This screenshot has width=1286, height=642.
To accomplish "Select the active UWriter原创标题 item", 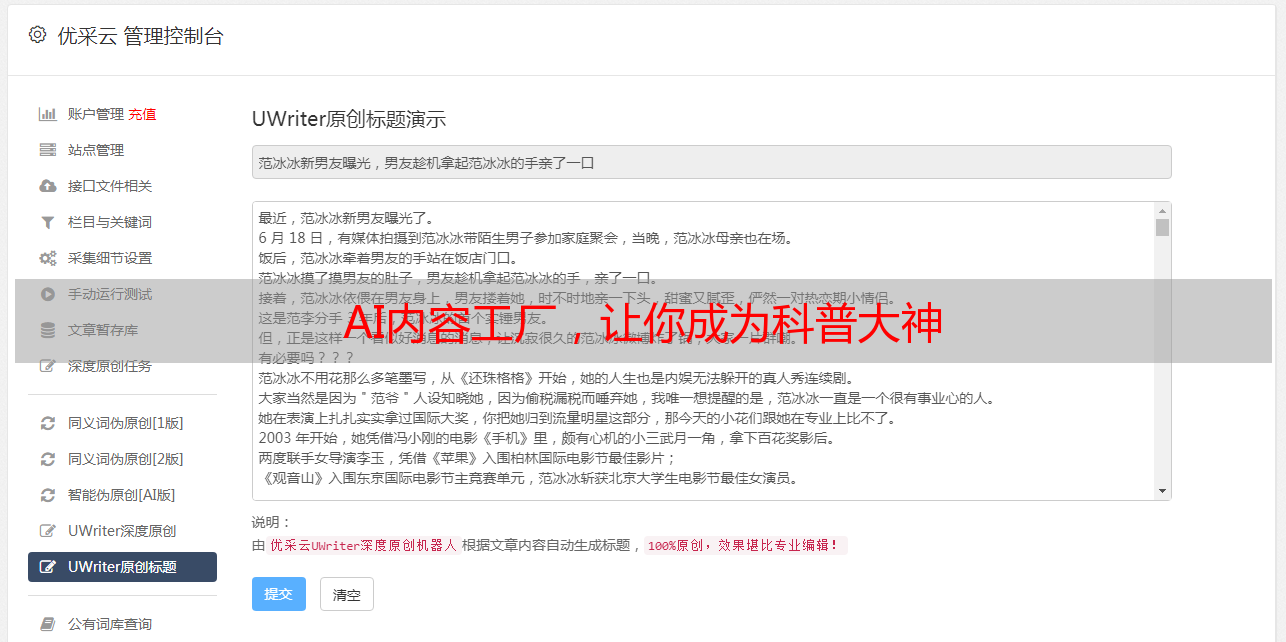I will coord(122,567).
